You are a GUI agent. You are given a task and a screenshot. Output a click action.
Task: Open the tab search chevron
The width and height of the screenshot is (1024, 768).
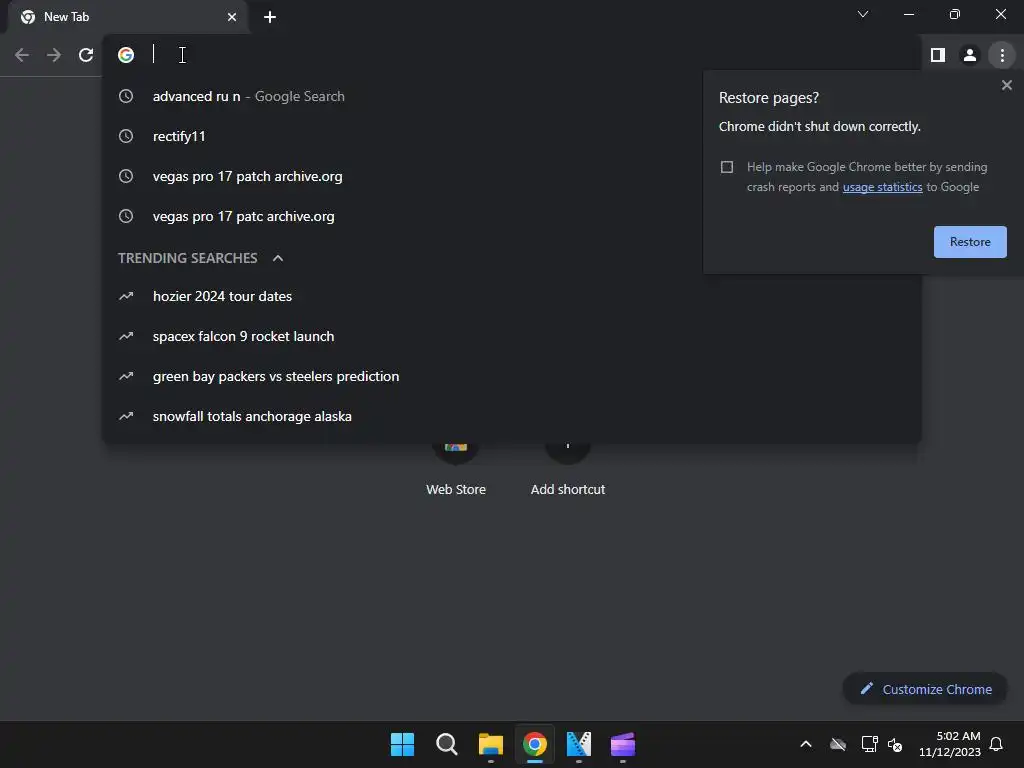(x=863, y=14)
